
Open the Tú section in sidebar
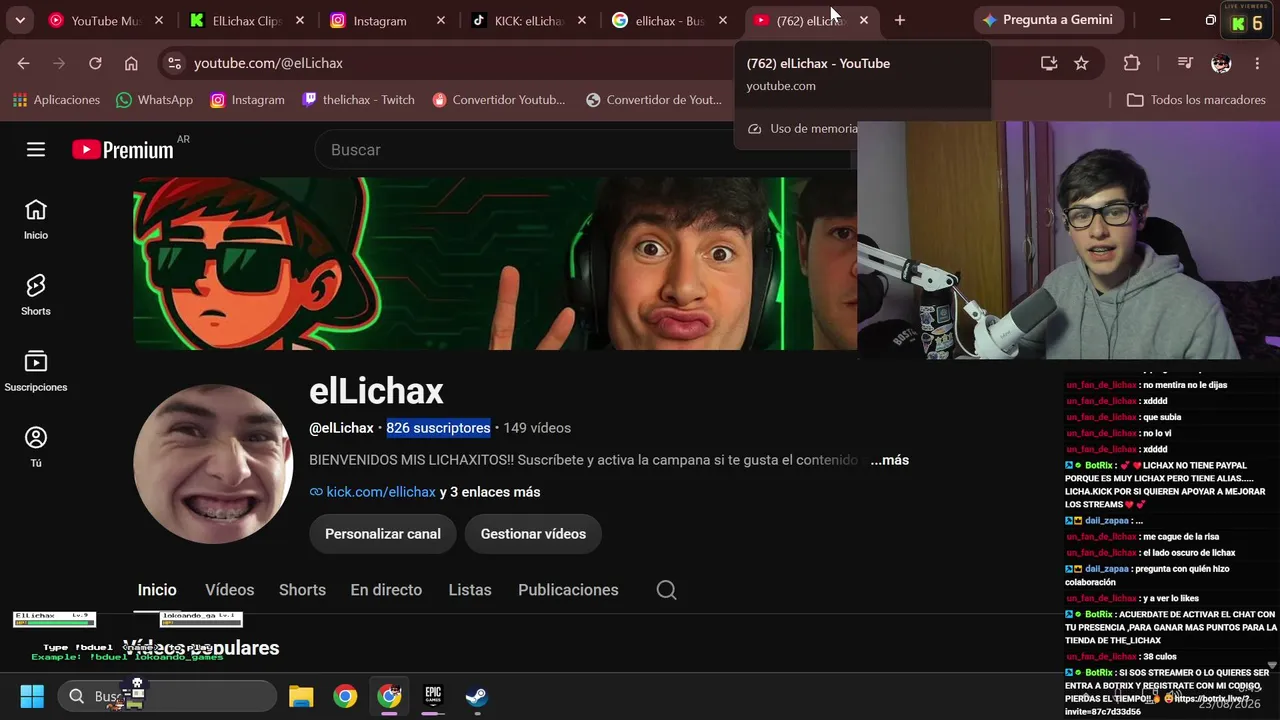coord(36,447)
